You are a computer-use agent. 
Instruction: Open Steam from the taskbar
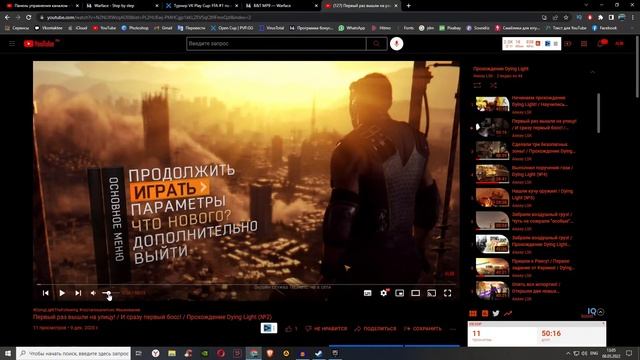(319, 353)
